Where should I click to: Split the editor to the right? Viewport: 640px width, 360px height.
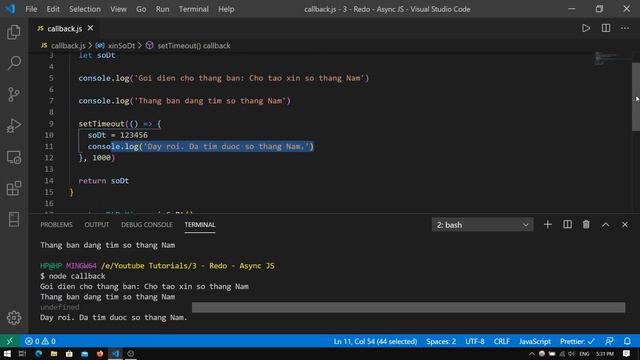click(x=606, y=28)
